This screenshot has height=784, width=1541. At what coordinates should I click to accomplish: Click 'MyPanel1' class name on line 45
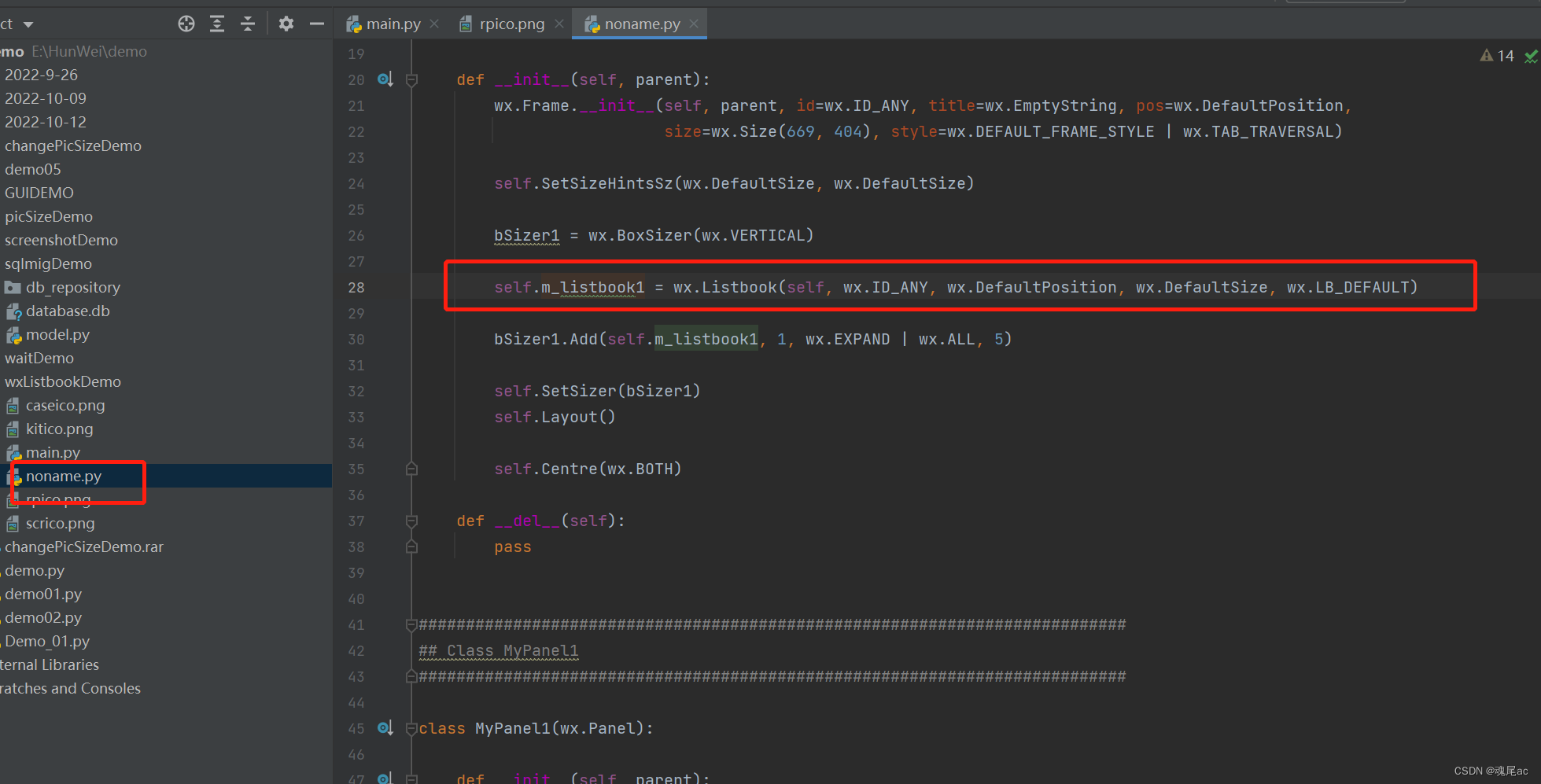pyautogui.click(x=513, y=728)
